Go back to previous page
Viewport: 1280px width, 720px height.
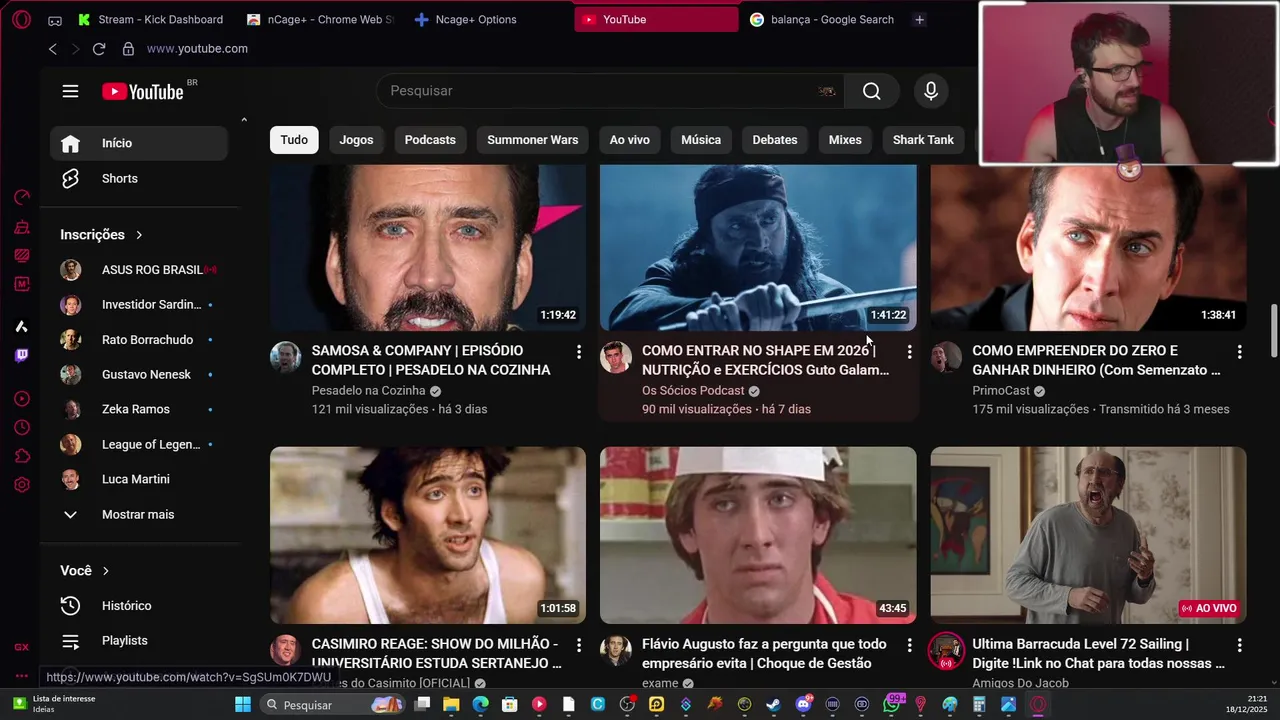tap(53, 49)
